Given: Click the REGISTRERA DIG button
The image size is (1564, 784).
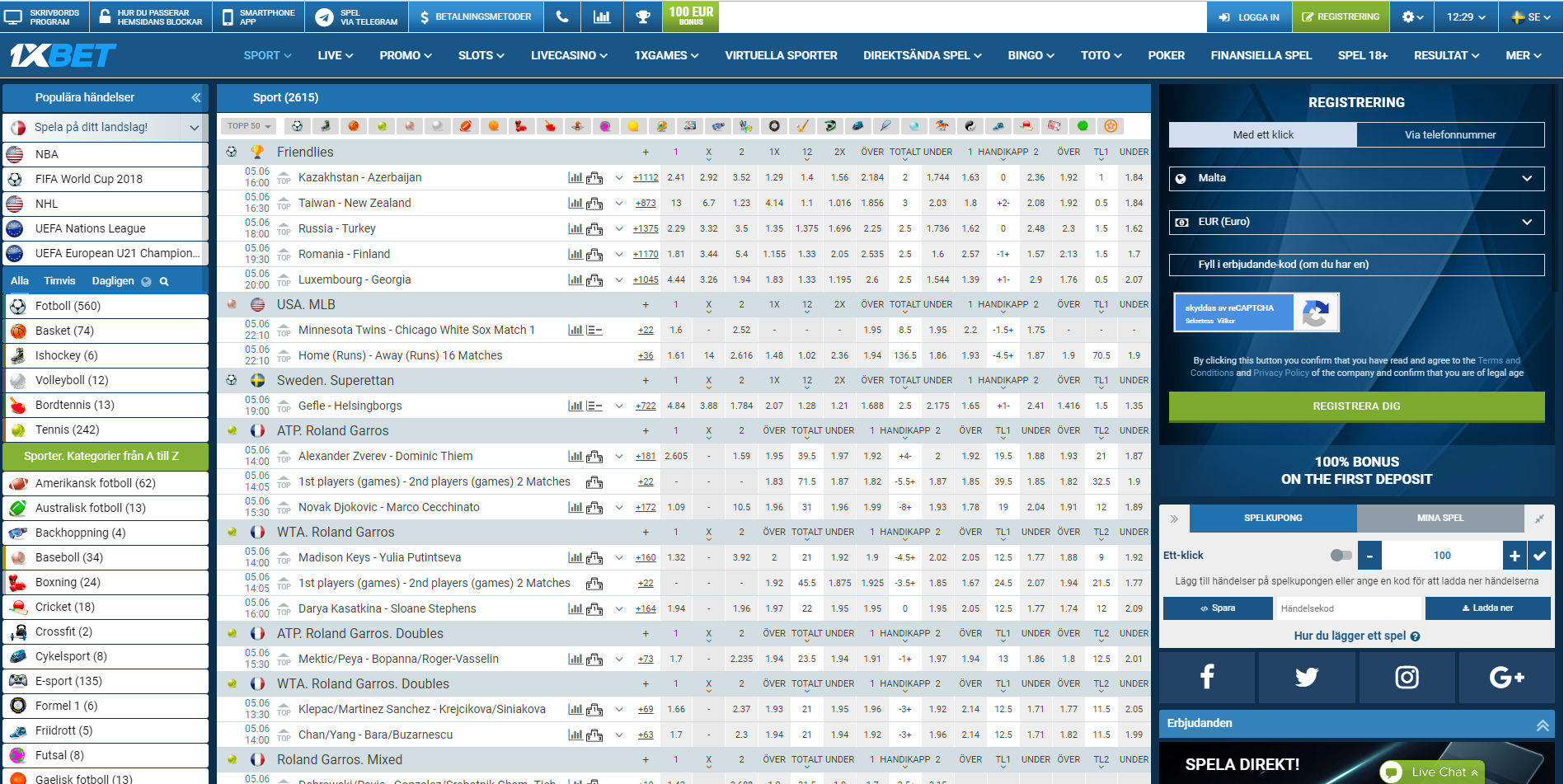Looking at the screenshot, I should [1356, 406].
